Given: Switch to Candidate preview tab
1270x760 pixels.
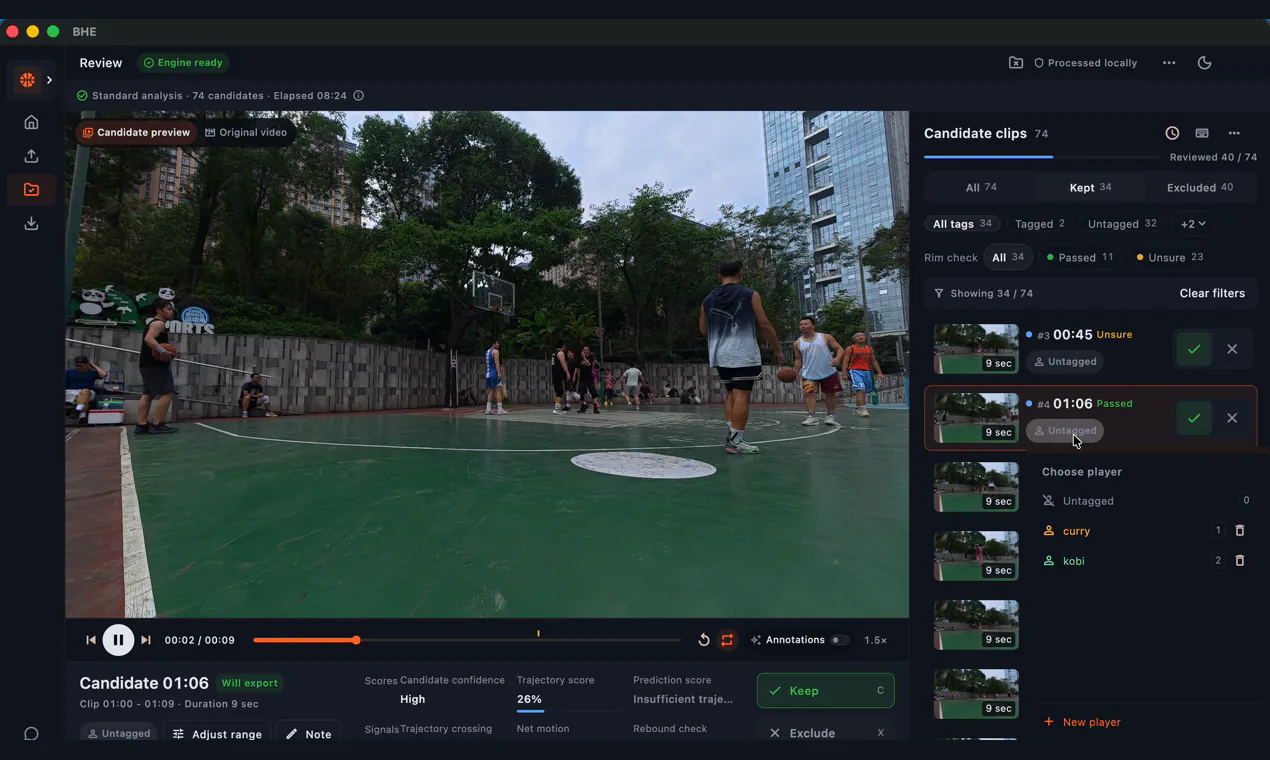Looking at the screenshot, I should point(136,132).
